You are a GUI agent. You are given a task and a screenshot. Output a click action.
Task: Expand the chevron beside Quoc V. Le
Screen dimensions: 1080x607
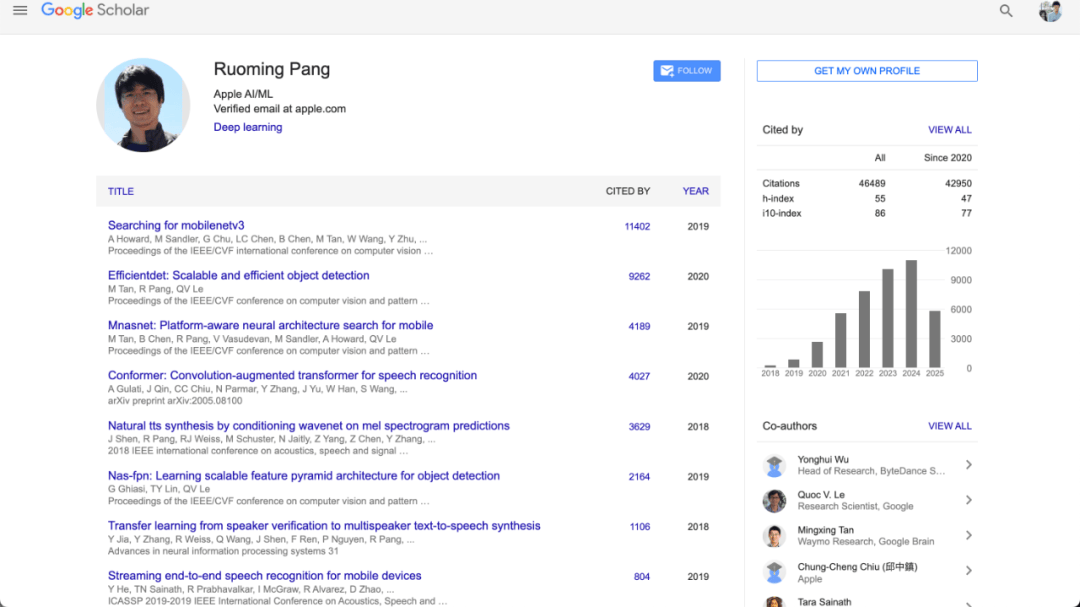(x=968, y=500)
